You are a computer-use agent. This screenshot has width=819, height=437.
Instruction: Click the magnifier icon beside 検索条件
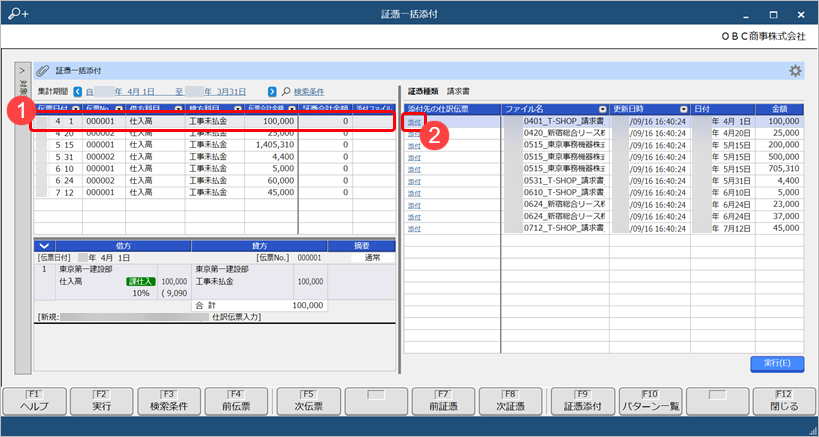coord(286,92)
